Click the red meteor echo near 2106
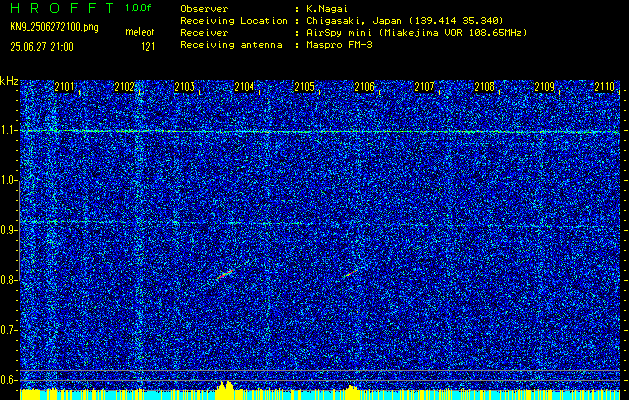 [351, 274]
